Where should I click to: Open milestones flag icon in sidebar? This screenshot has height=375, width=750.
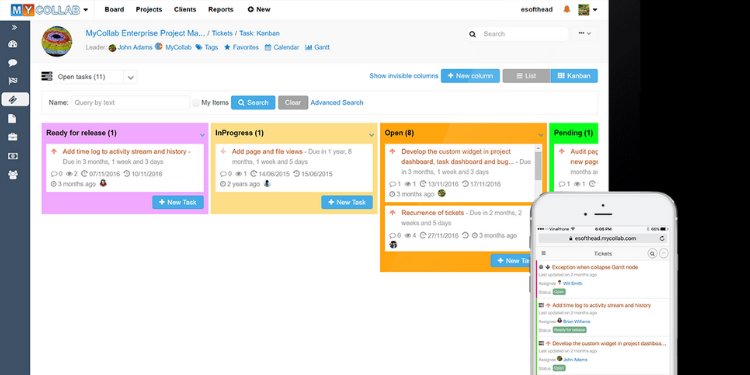(13, 81)
